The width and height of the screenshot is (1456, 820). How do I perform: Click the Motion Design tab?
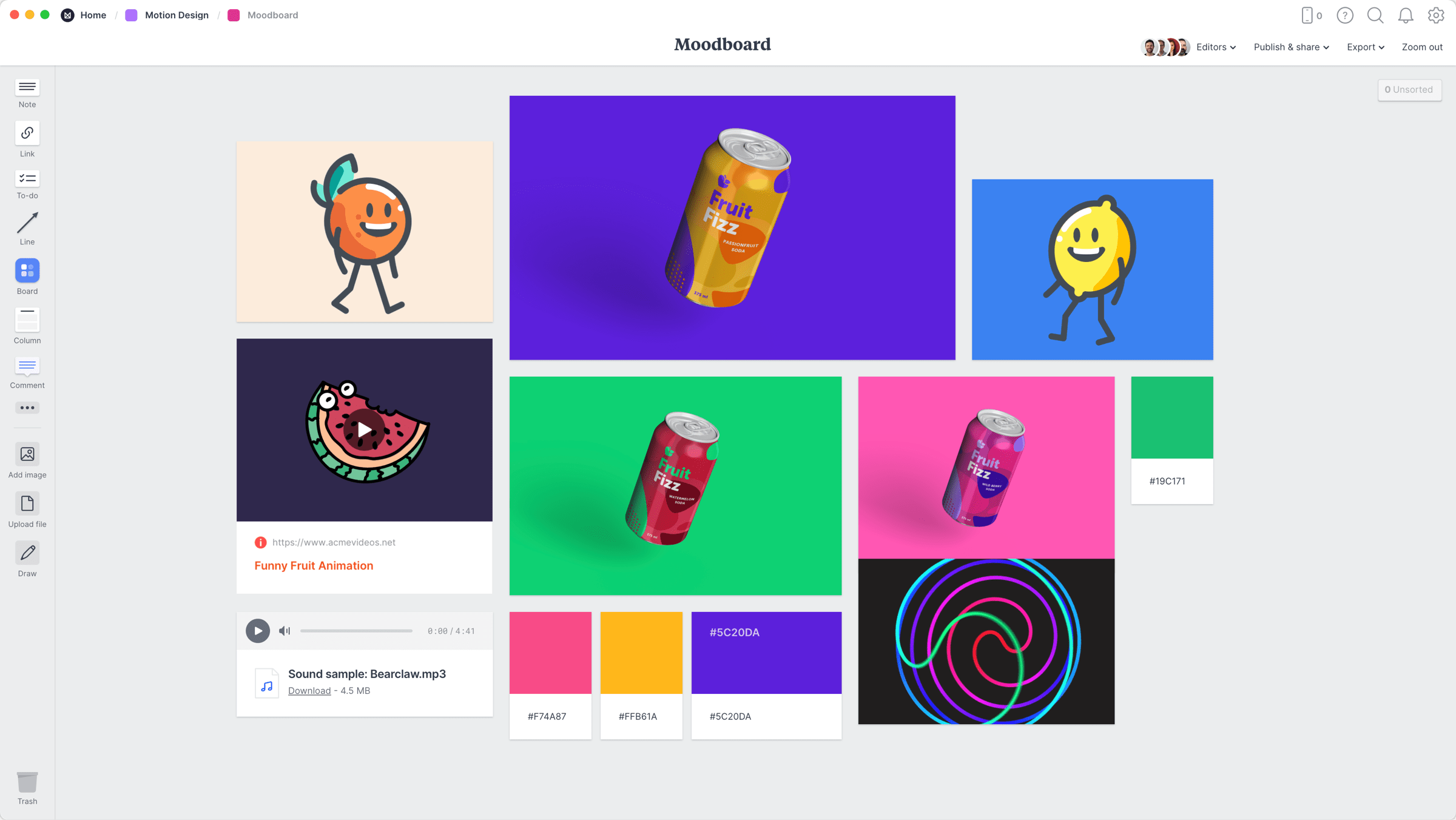click(175, 14)
